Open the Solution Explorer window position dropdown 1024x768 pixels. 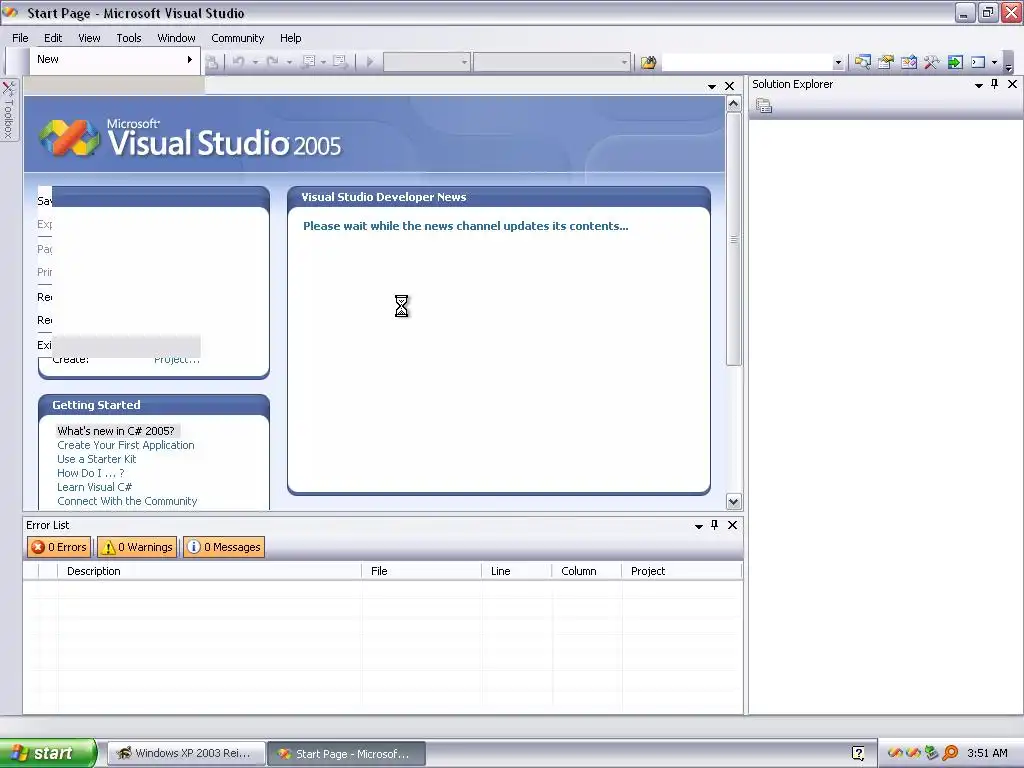978,85
